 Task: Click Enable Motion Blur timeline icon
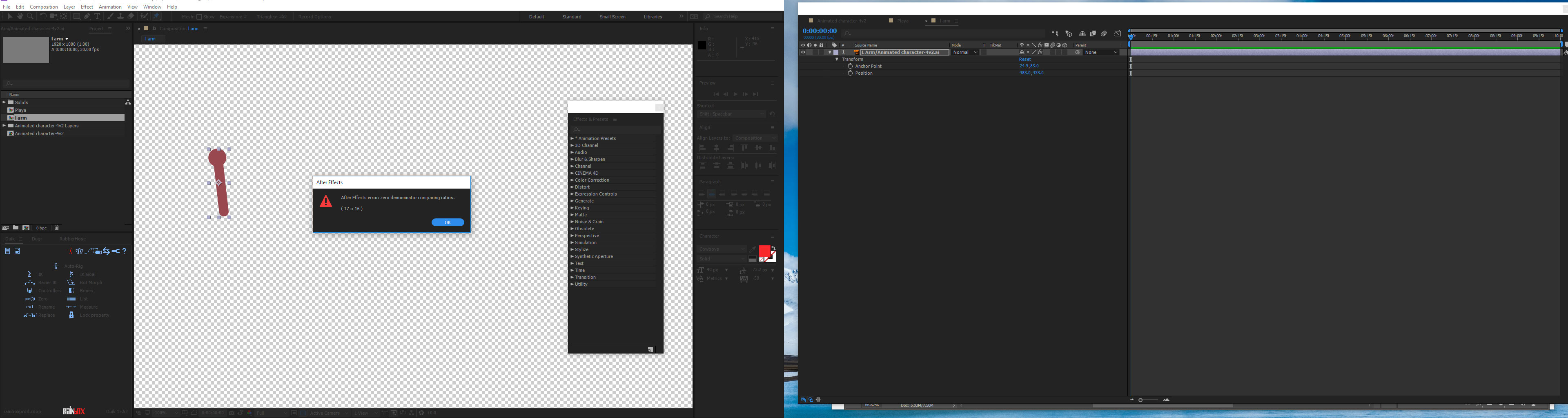1104,33
